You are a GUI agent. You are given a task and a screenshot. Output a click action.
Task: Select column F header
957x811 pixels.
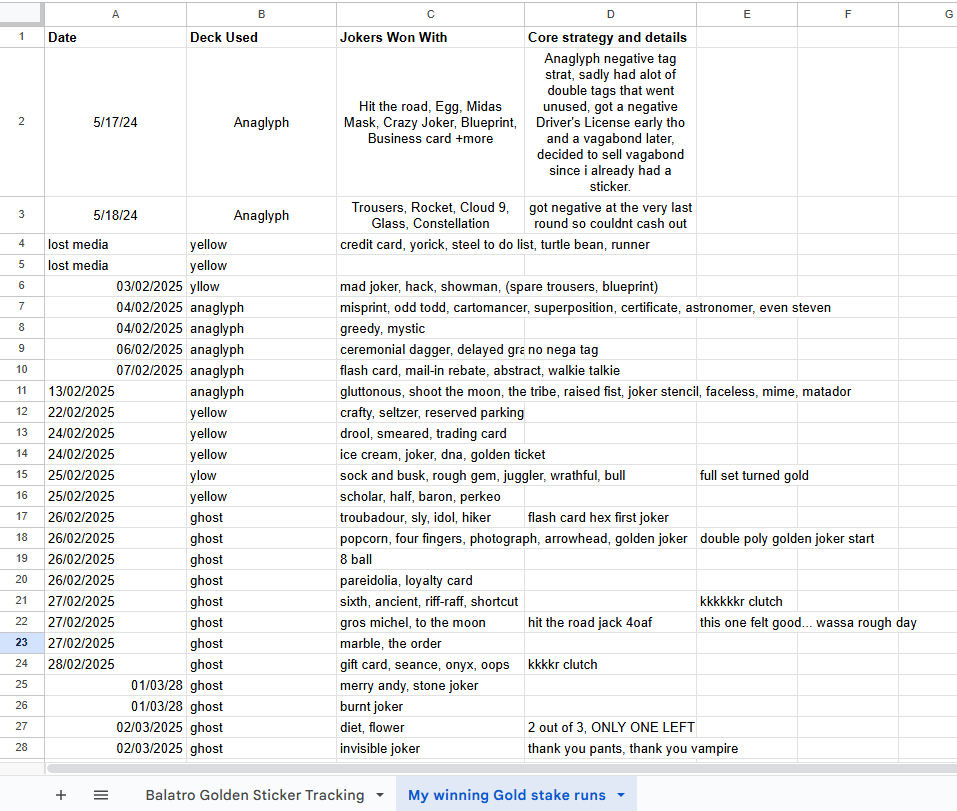click(x=848, y=14)
